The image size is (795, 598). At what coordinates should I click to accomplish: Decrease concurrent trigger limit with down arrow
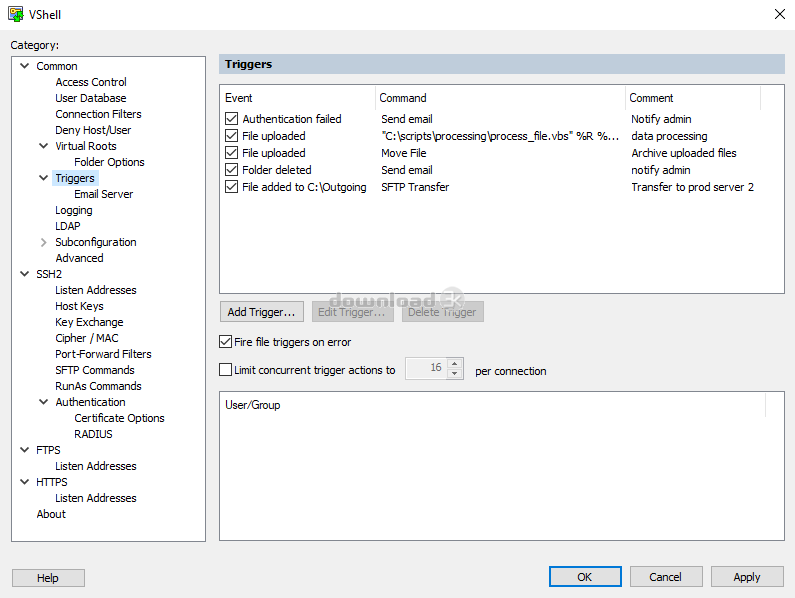455,374
